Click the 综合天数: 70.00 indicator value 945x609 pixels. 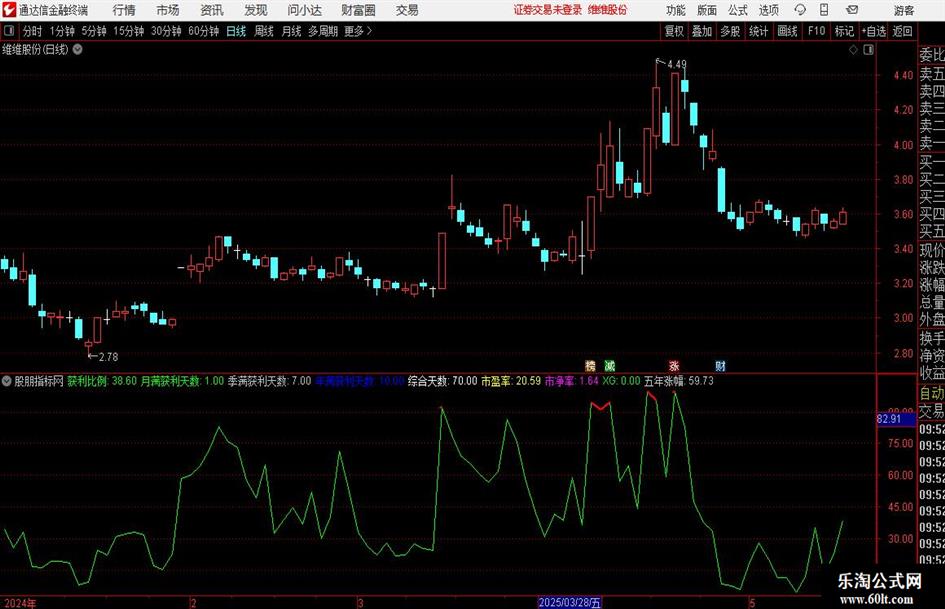click(x=442, y=381)
